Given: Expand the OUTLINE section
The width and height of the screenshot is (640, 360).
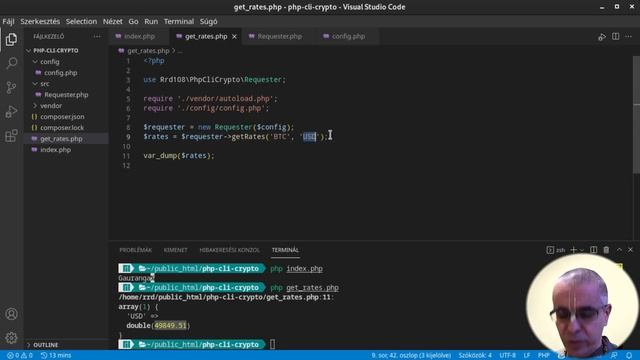Looking at the screenshot, I should pyautogui.click(x=45, y=345).
